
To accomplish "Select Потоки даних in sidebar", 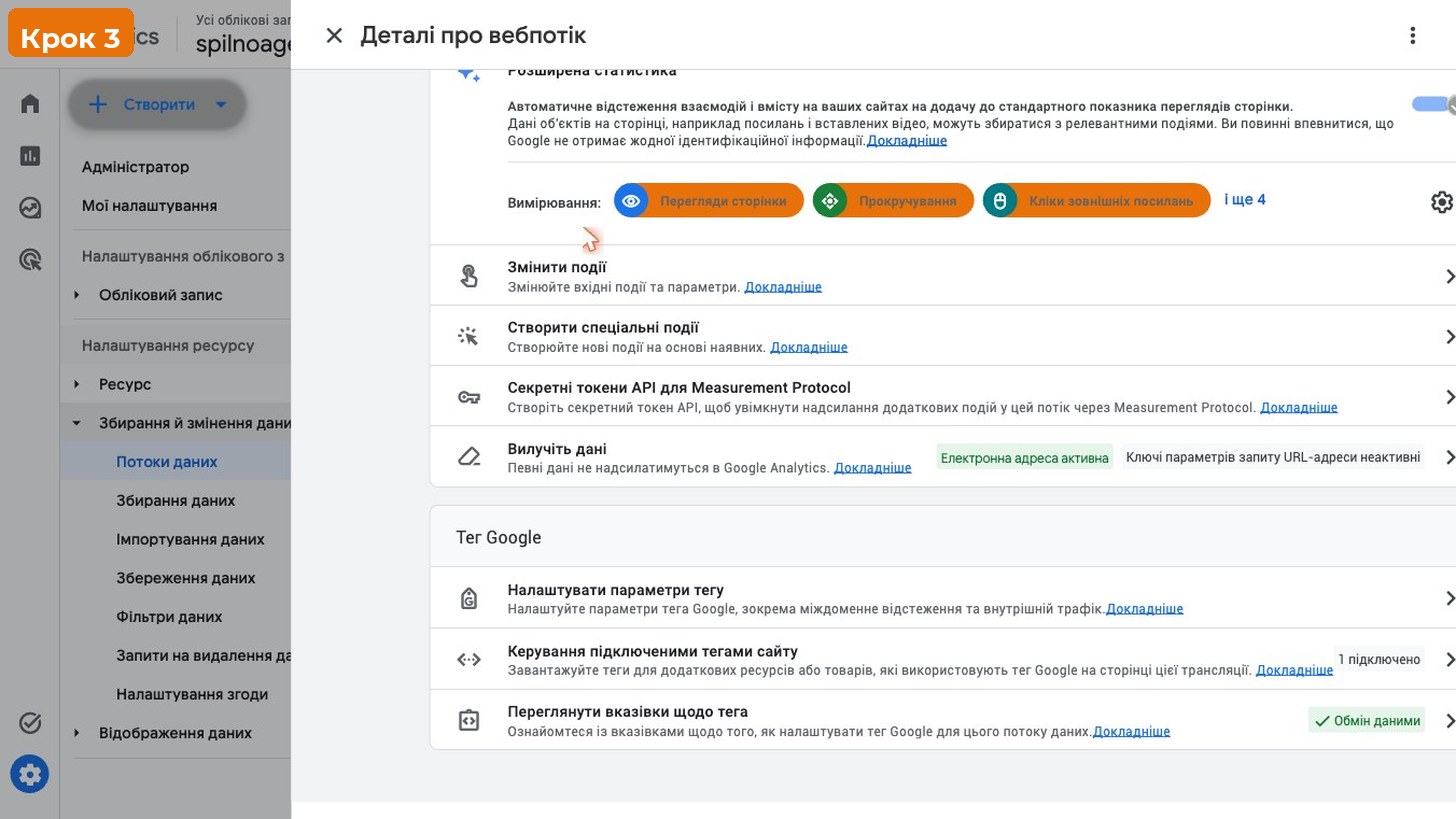I will 166,462.
